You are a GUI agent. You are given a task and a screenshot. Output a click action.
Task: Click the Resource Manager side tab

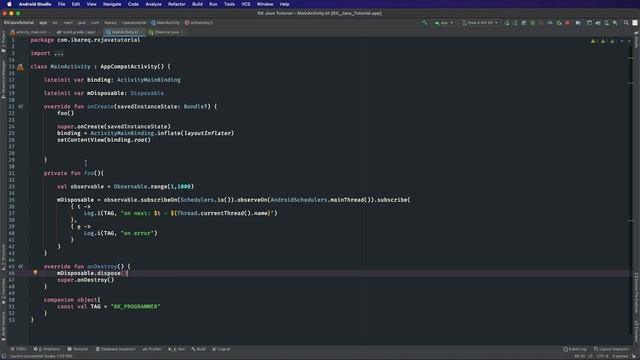pyautogui.click(x=3, y=80)
